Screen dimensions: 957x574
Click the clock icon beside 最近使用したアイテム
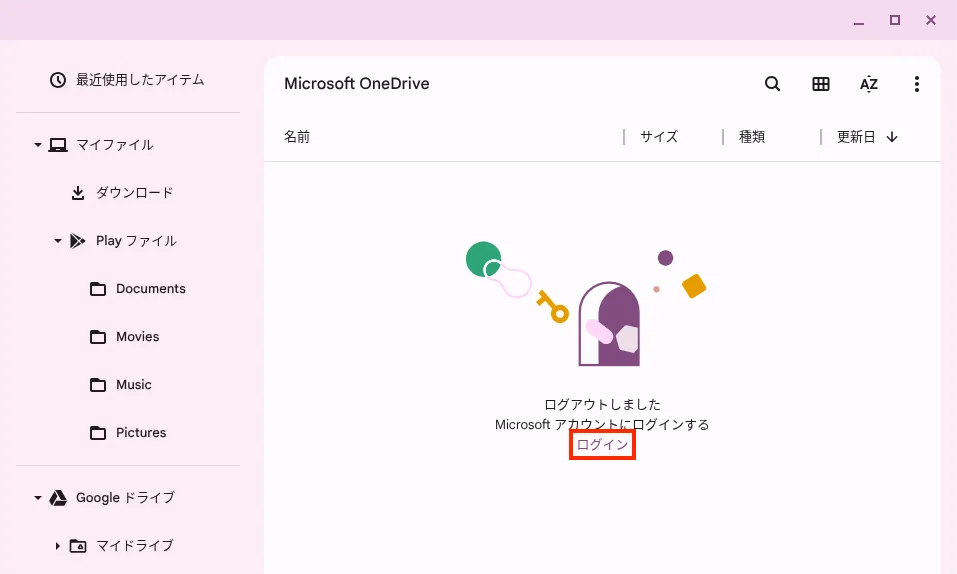click(58, 80)
